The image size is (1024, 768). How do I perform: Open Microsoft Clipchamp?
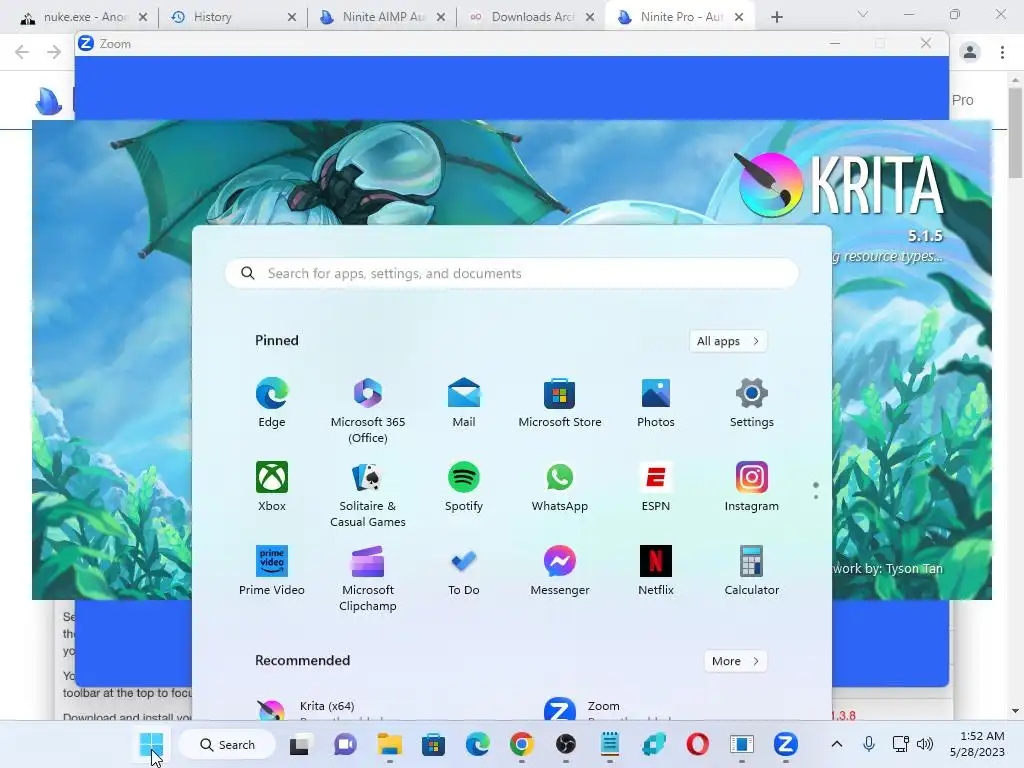pos(368,578)
